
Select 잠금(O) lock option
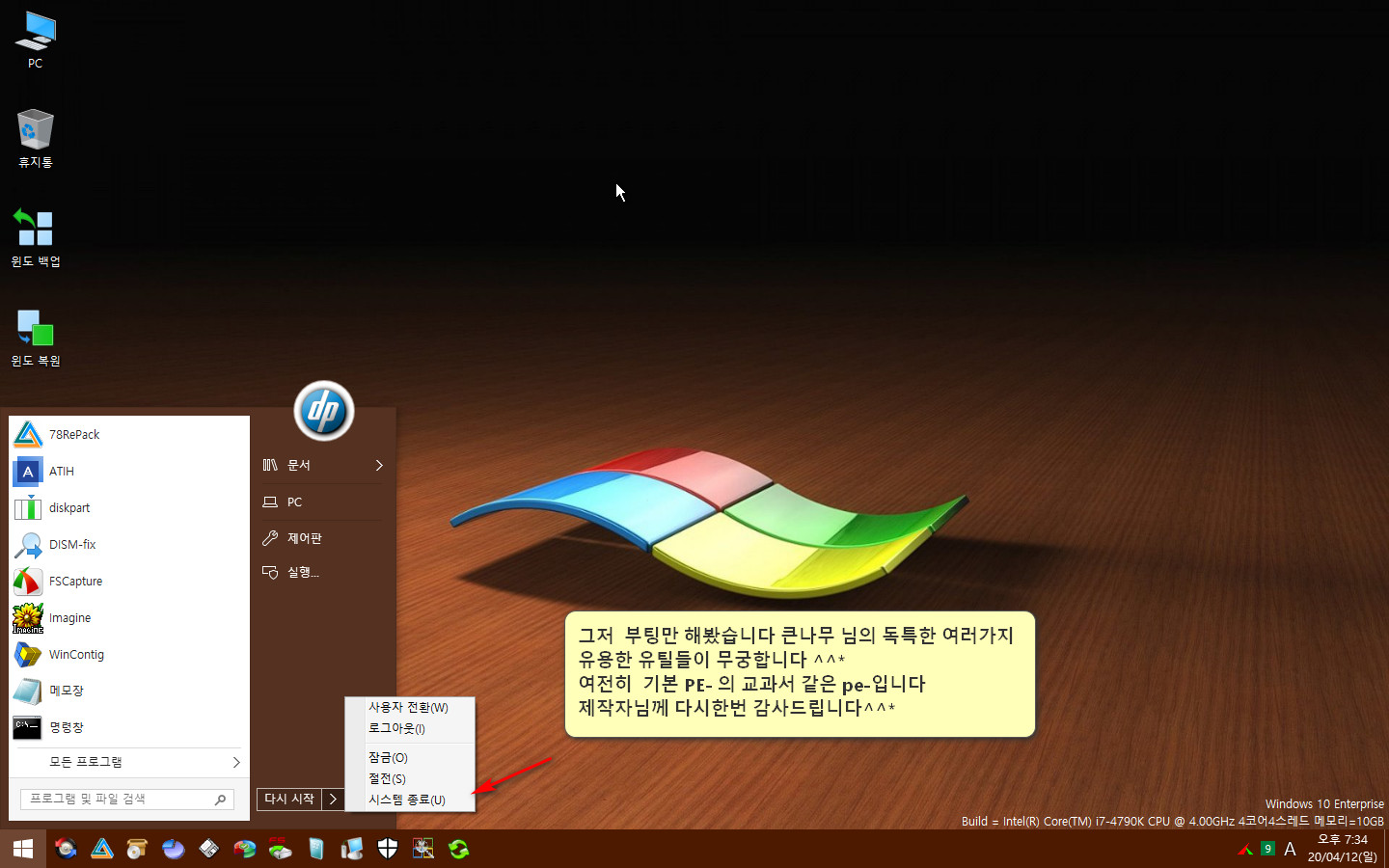[x=409, y=758]
